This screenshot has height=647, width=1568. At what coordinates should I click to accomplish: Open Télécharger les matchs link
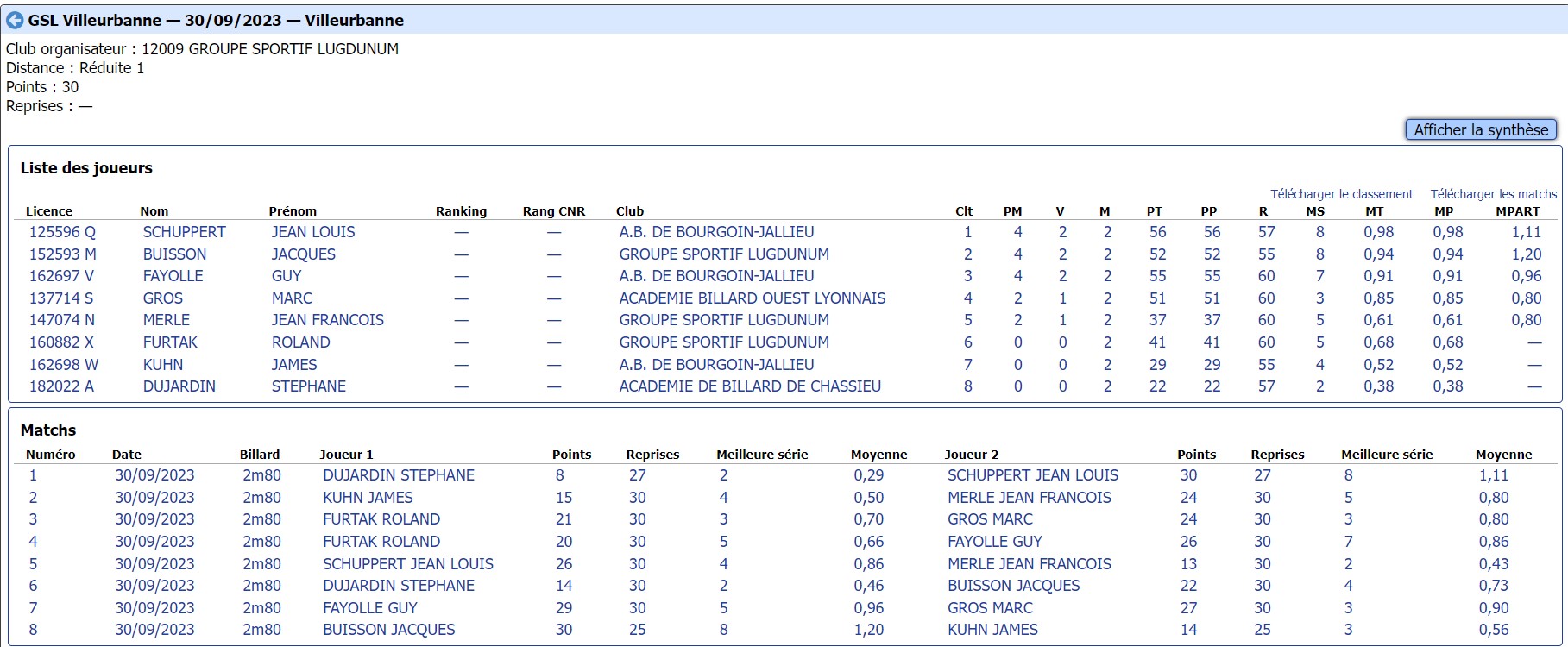1494,194
